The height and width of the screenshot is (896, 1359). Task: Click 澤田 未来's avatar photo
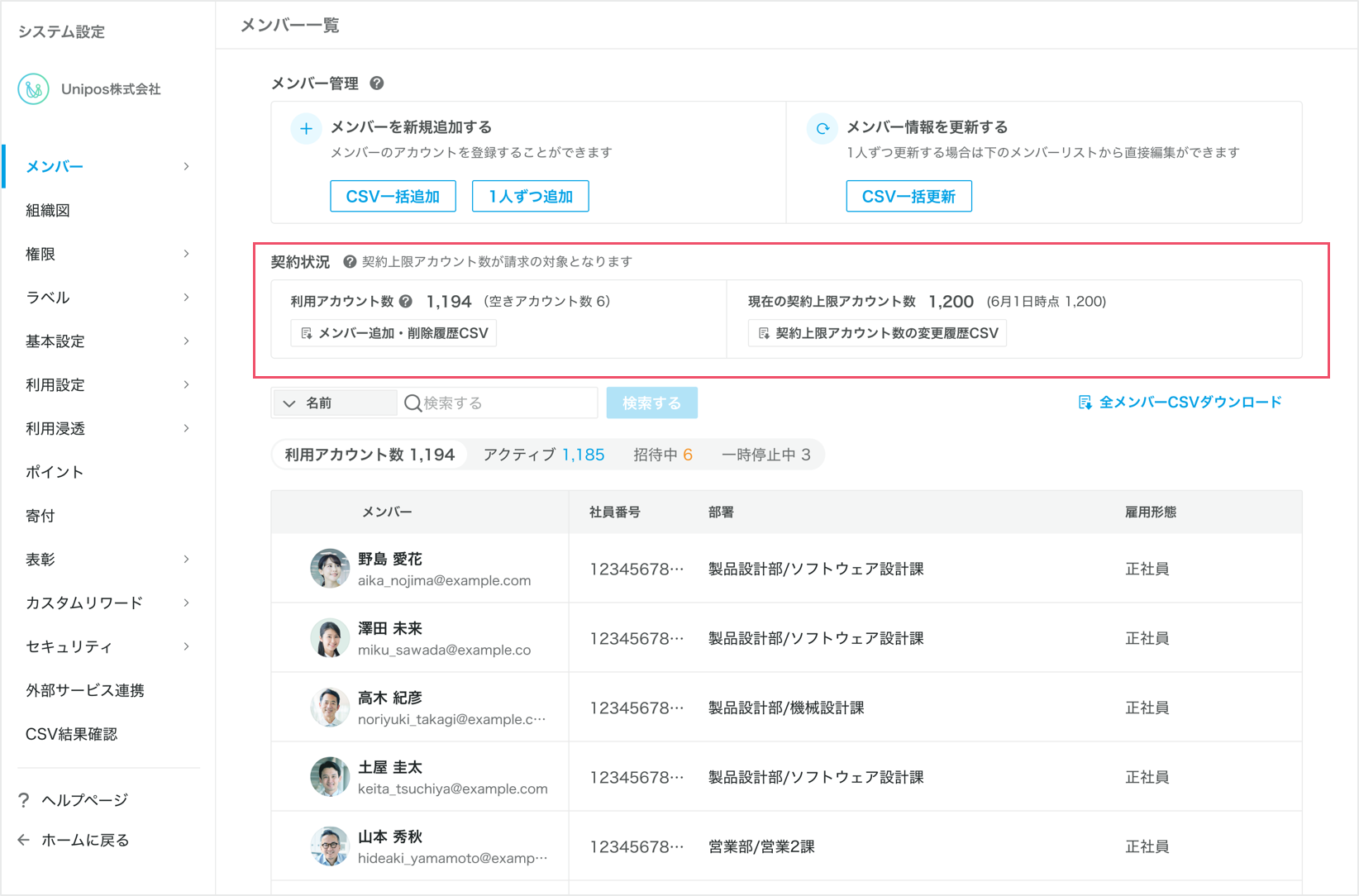click(330, 637)
